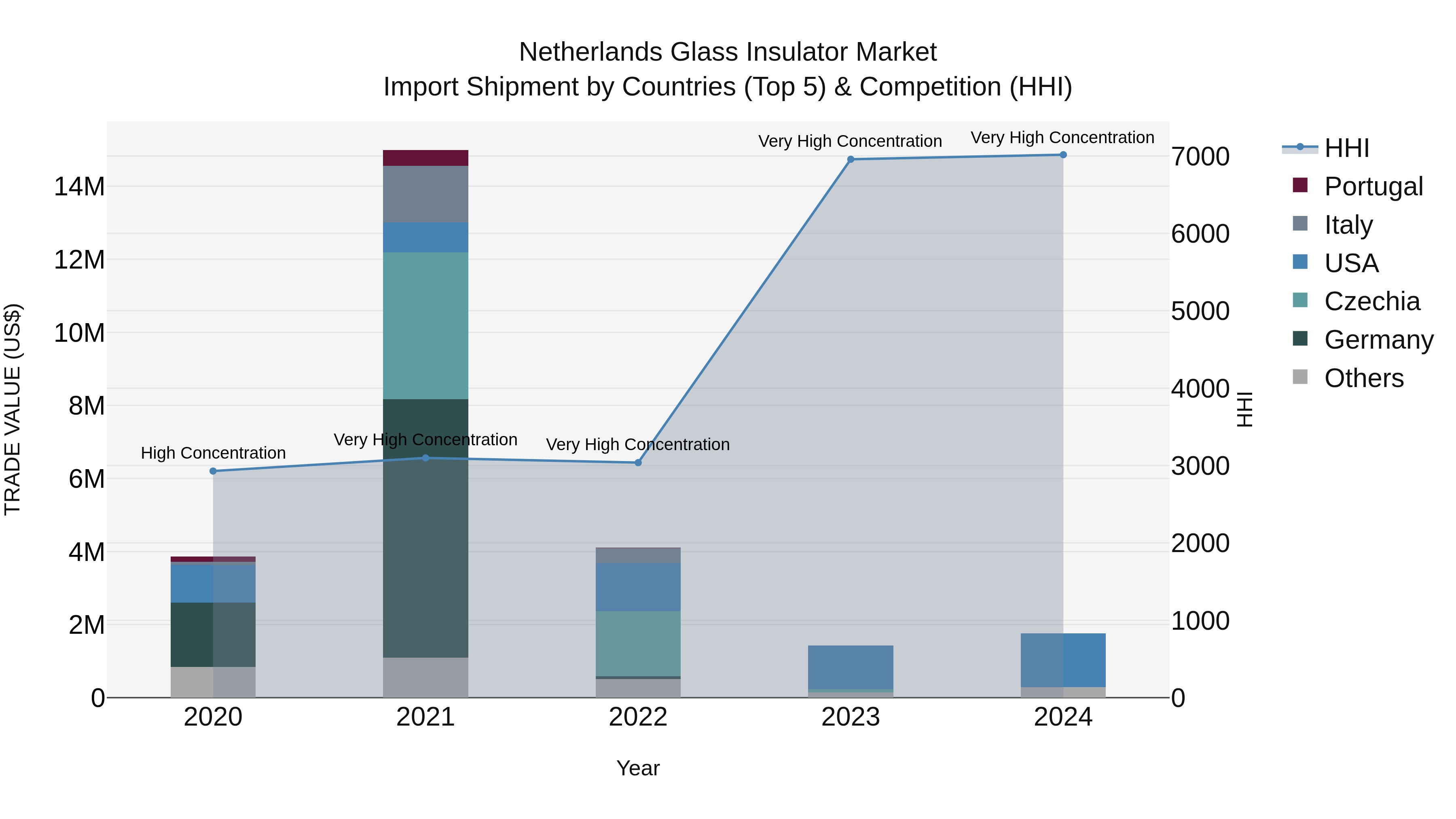Click the 2023 x-axis tick label

(851, 717)
